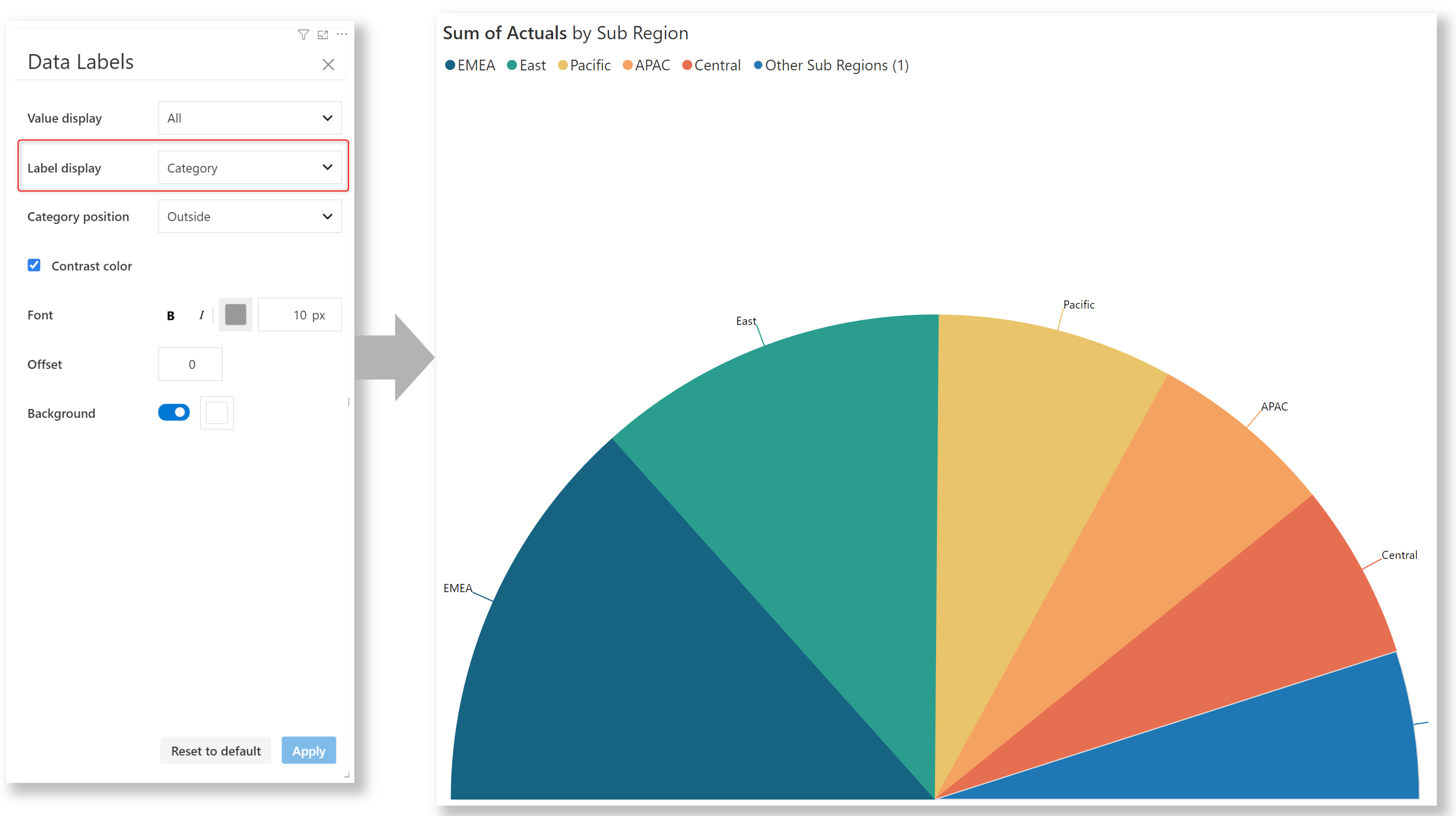Open the Value display dropdown
This screenshot has width=1456, height=816.
click(x=250, y=118)
